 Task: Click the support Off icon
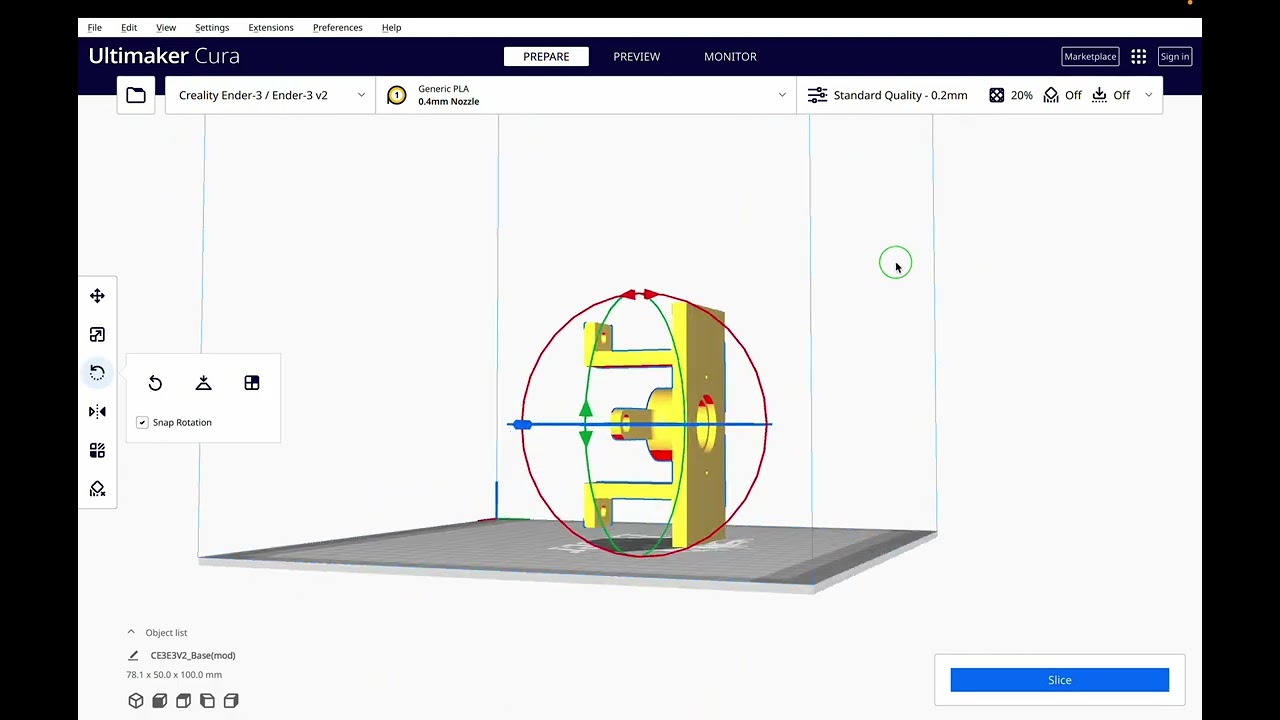1051,95
